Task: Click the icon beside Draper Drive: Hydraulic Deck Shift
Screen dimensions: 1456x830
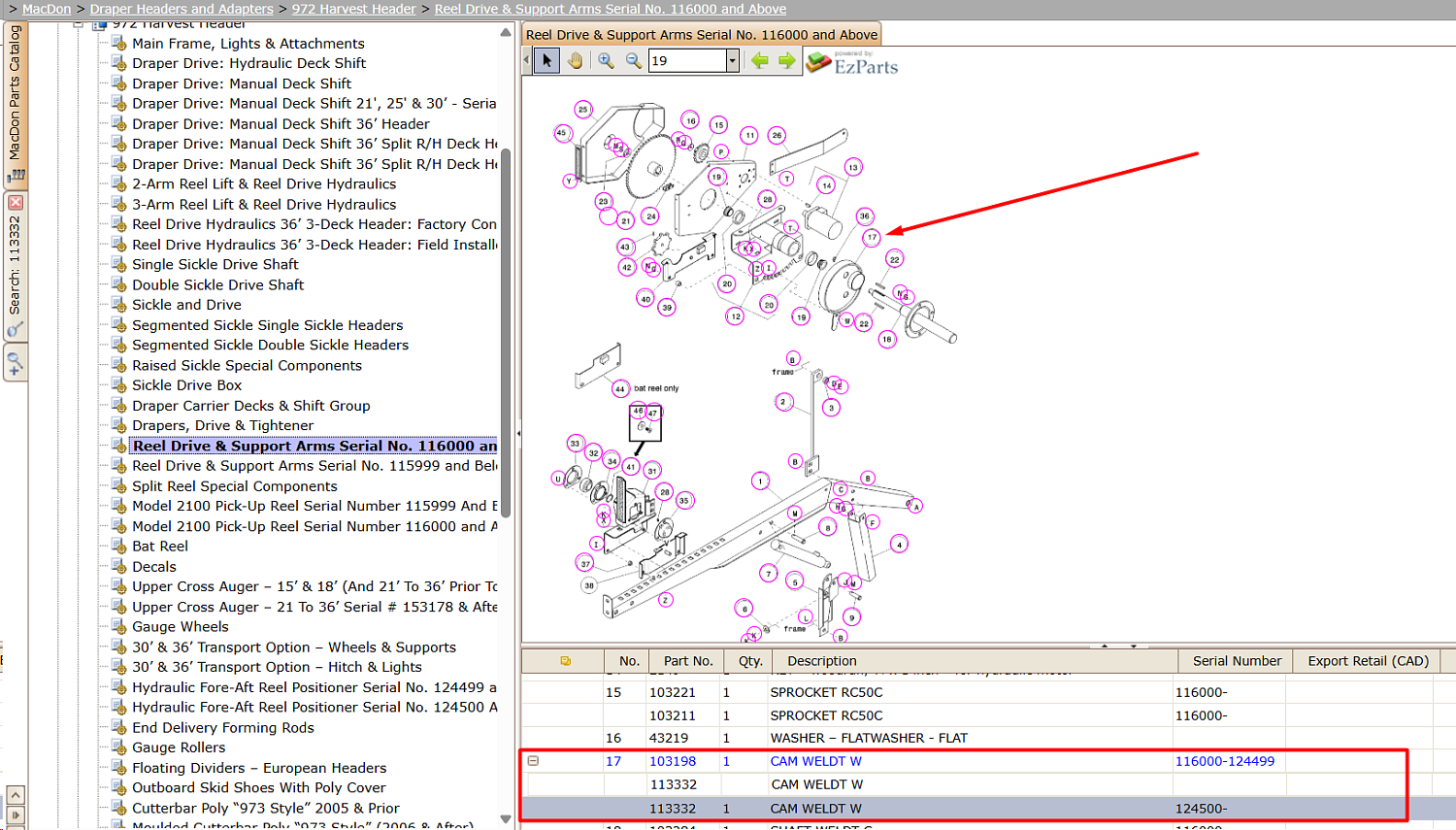Action: [118, 63]
